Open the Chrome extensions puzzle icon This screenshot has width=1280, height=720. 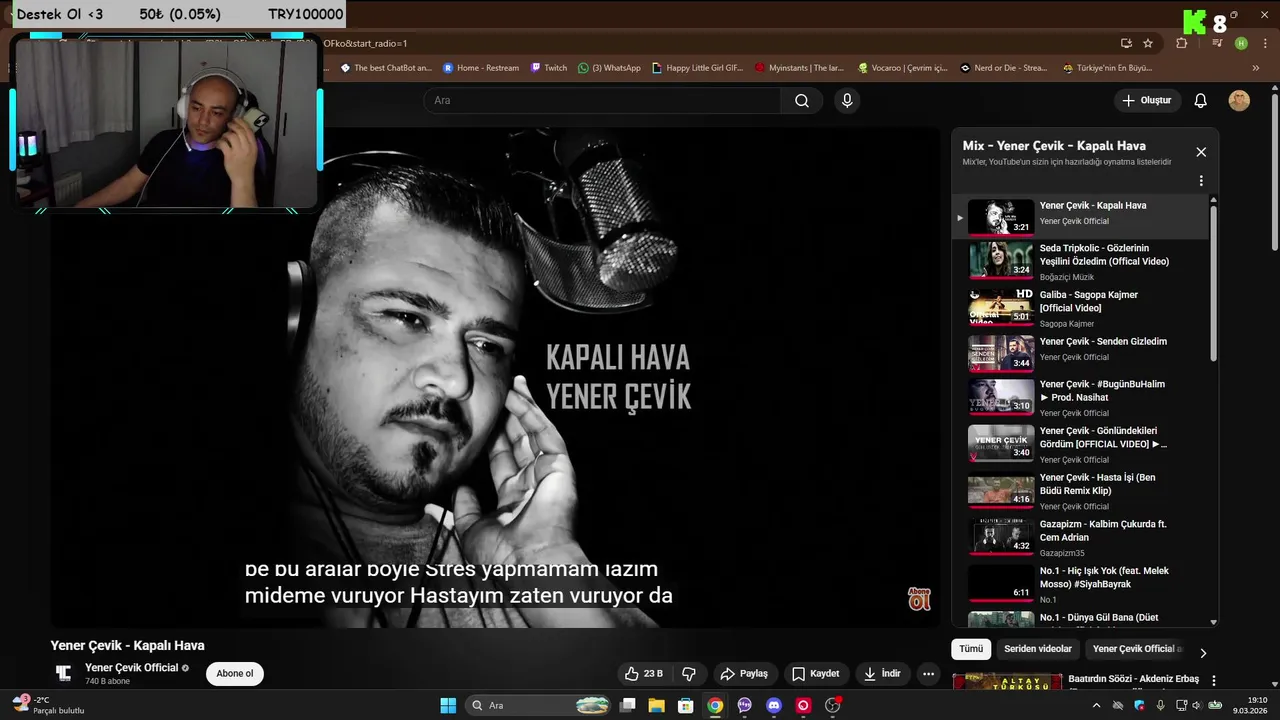click(x=1182, y=43)
